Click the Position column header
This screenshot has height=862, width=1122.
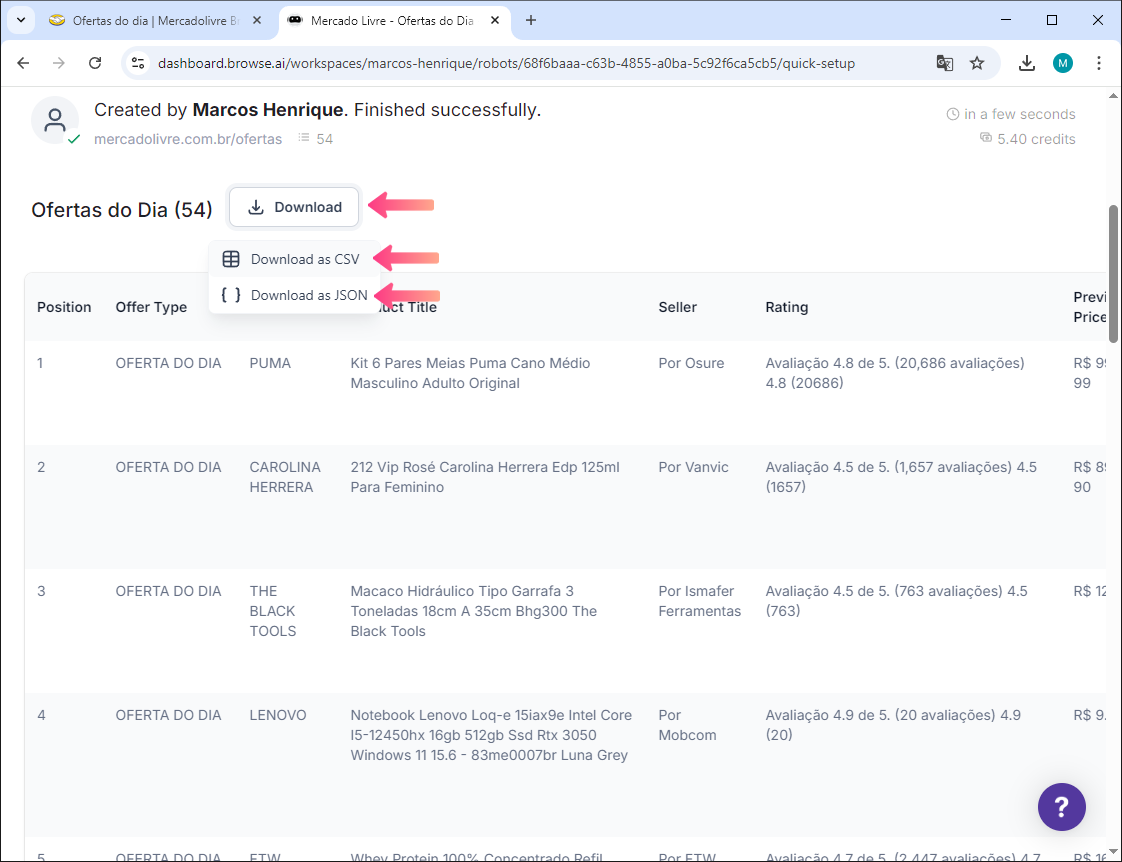coord(64,307)
